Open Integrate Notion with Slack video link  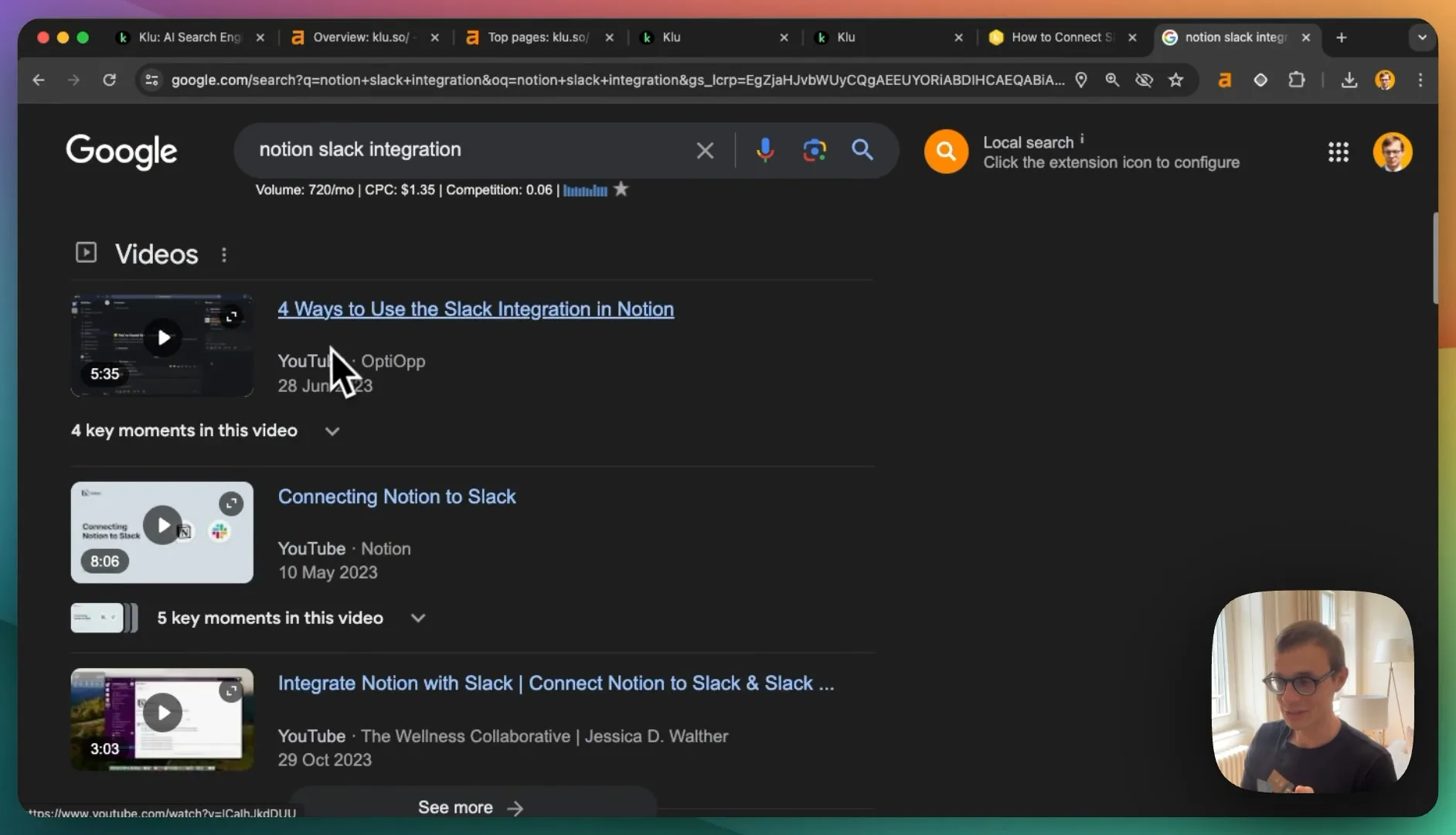[556, 683]
